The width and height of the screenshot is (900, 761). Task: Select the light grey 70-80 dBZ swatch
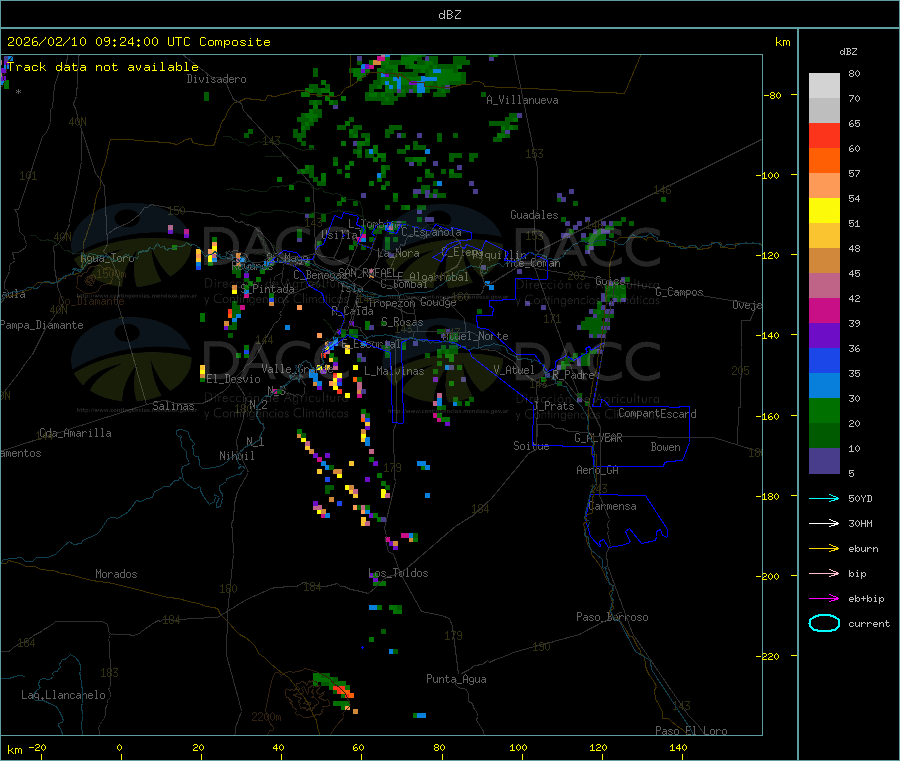pyautogui.click(x=824, y=86)
